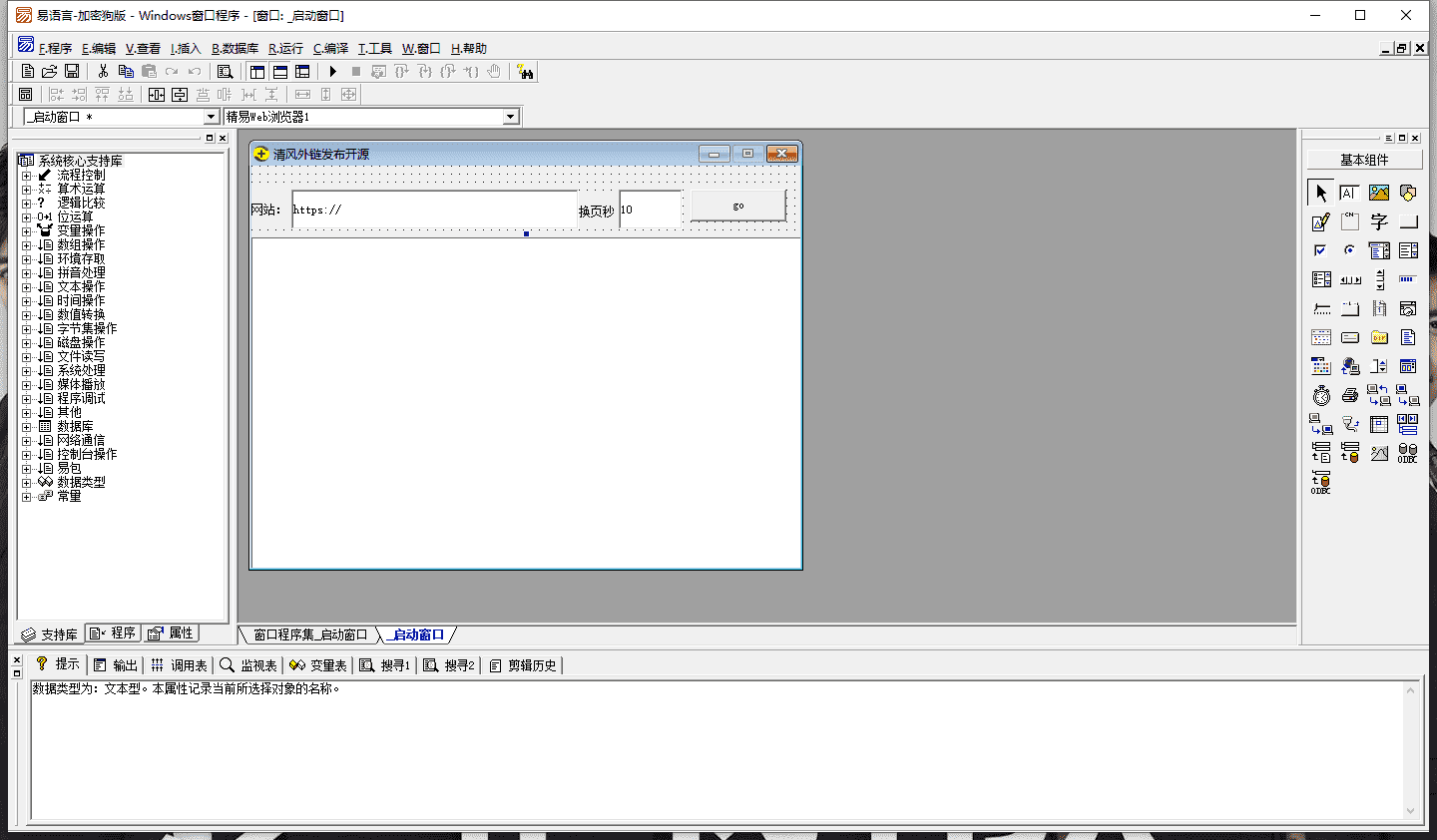
Task: Select the Timer clock component
Action: click(x=1321, y=396)
